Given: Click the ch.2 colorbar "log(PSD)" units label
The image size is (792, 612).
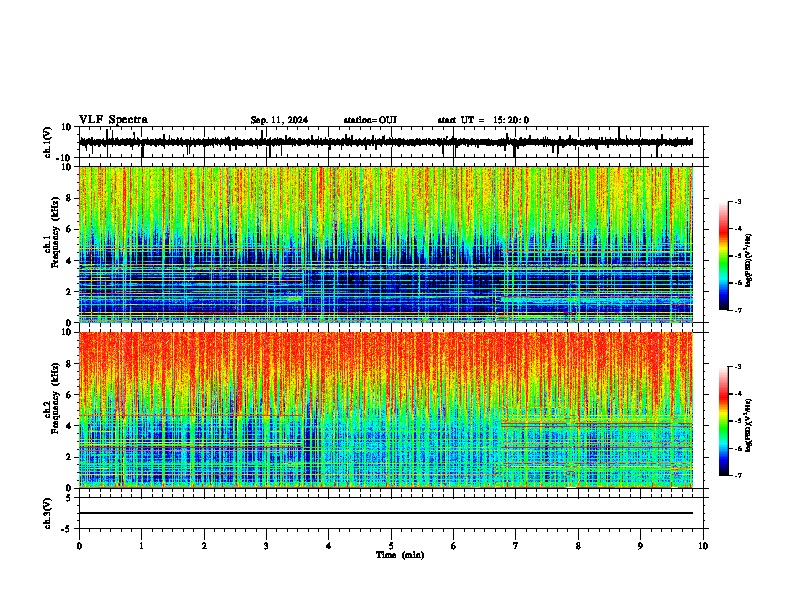Looking at the screenshot, I should 749,426.
